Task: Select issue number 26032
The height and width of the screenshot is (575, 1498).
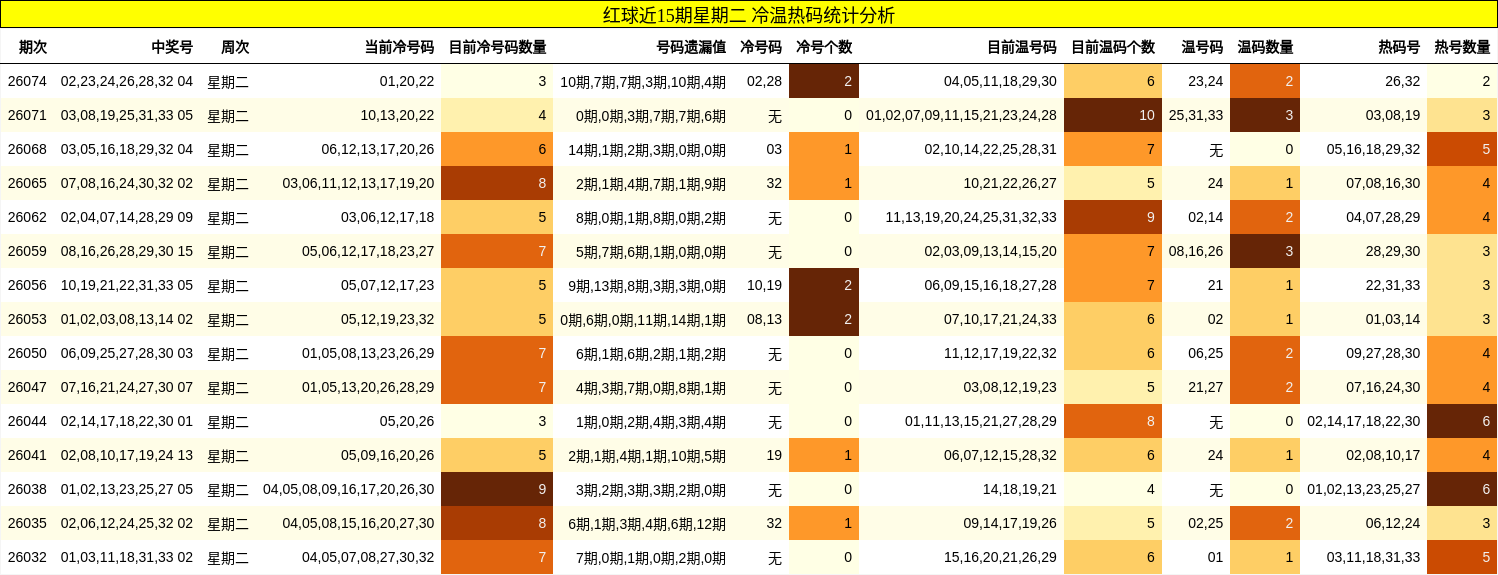Action: point(27,557)
